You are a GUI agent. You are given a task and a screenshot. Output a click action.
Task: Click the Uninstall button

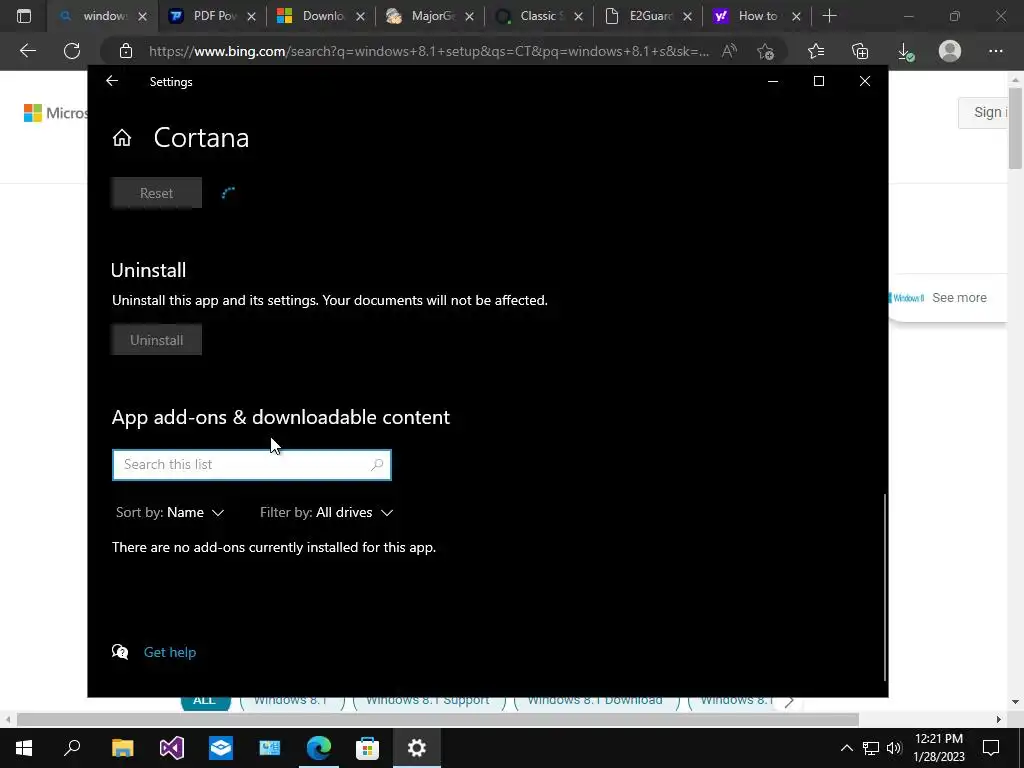pyautogui.click(x=156, y=340)
